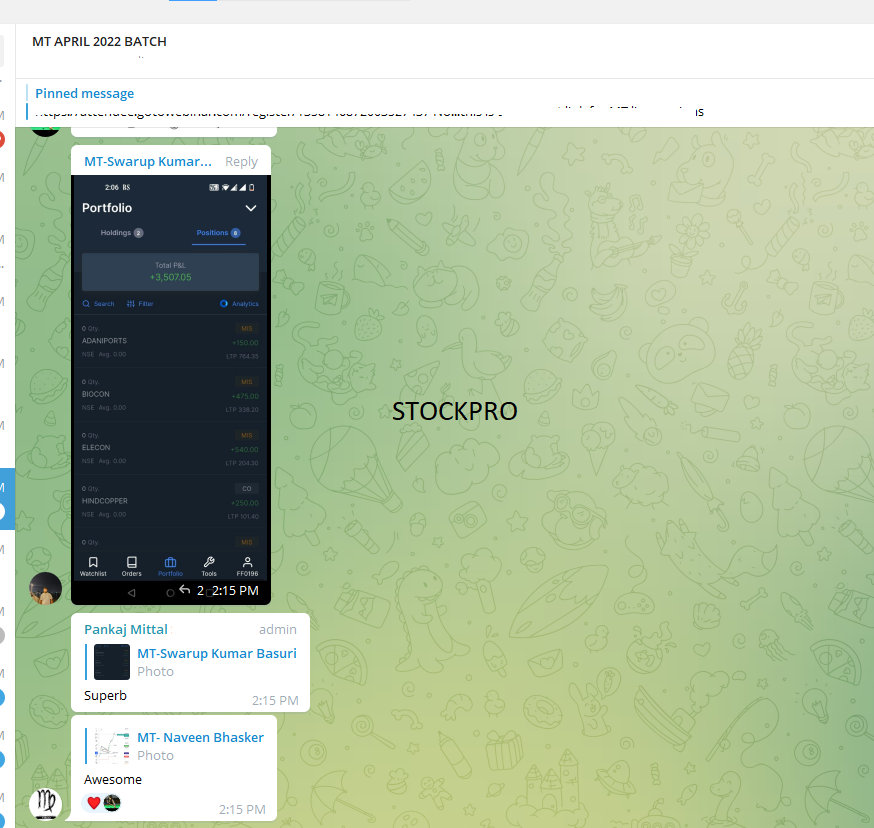This screenshot has width=874, height=828.
Task: Click Pankaj Mittal sender name
Action: pyautogui.click(x=126, y=630)
